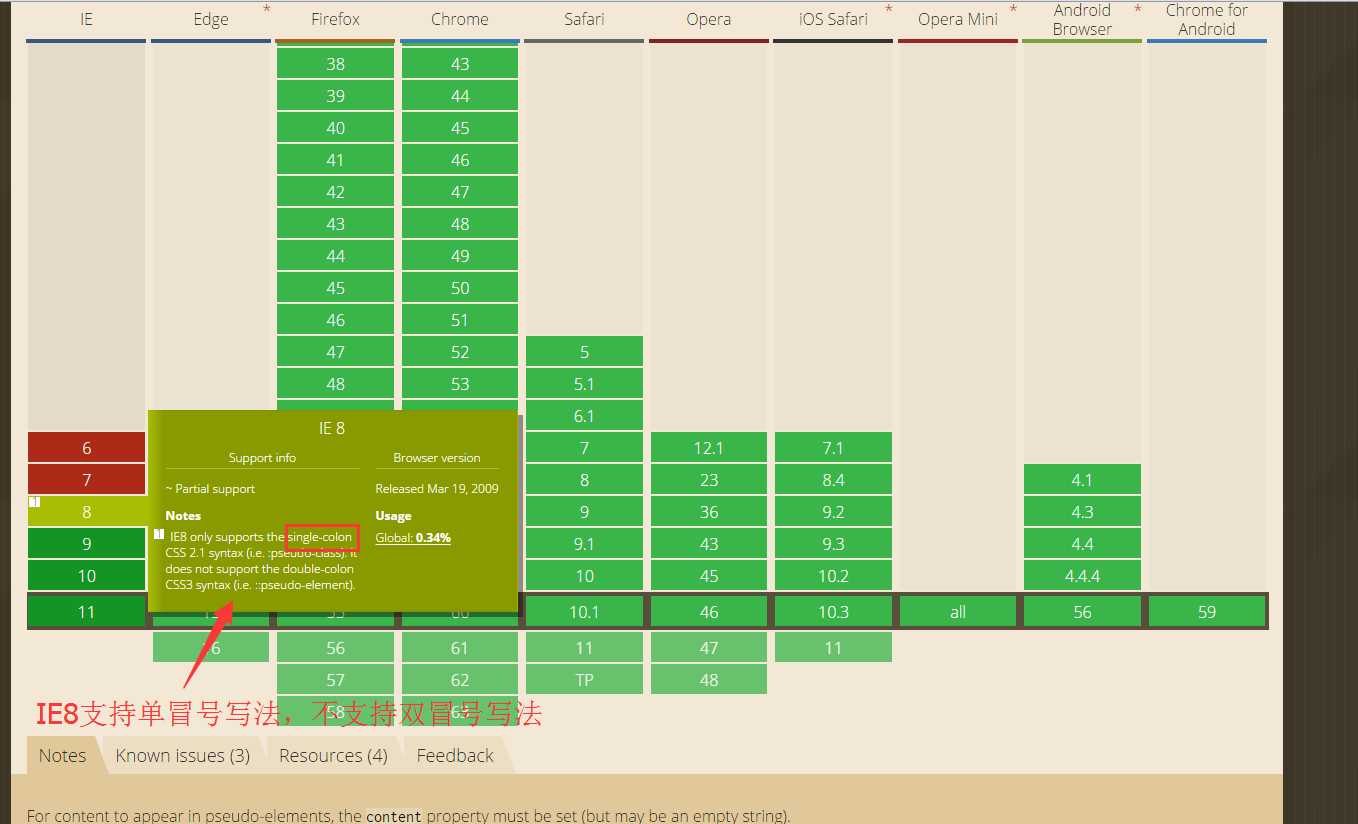Select the Firefox 41 cell

coord(335,160)
